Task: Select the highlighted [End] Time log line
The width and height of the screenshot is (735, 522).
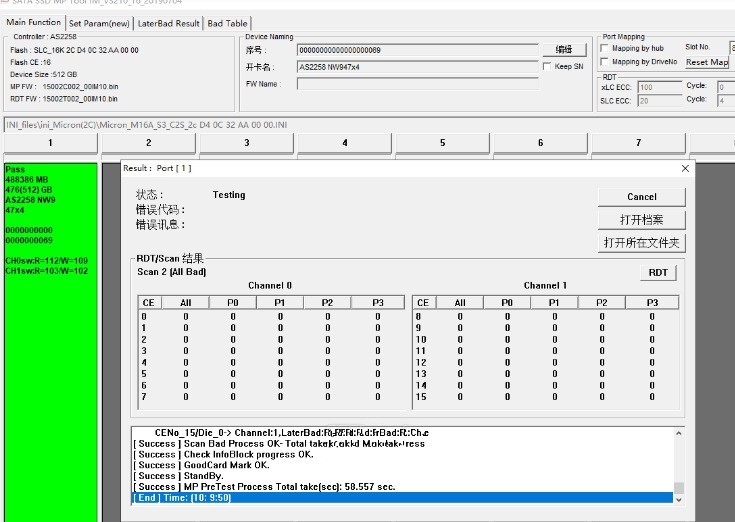Action: pyautogui.click(x=400, y=497)
